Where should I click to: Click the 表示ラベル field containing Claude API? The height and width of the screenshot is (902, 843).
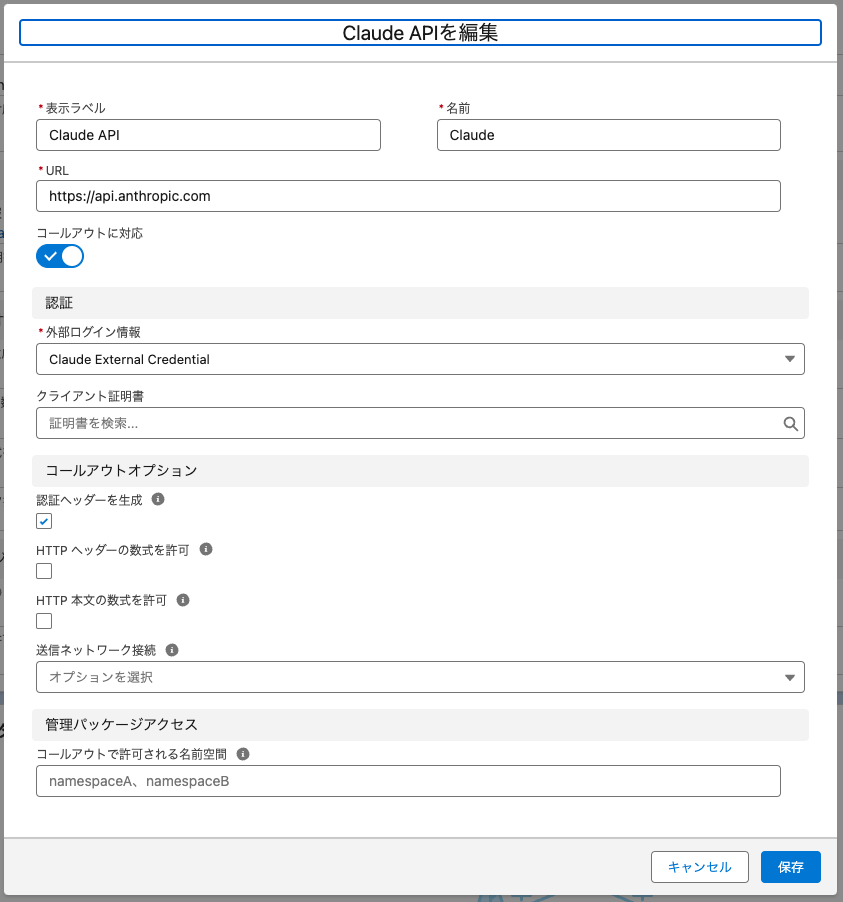(208, 135)
